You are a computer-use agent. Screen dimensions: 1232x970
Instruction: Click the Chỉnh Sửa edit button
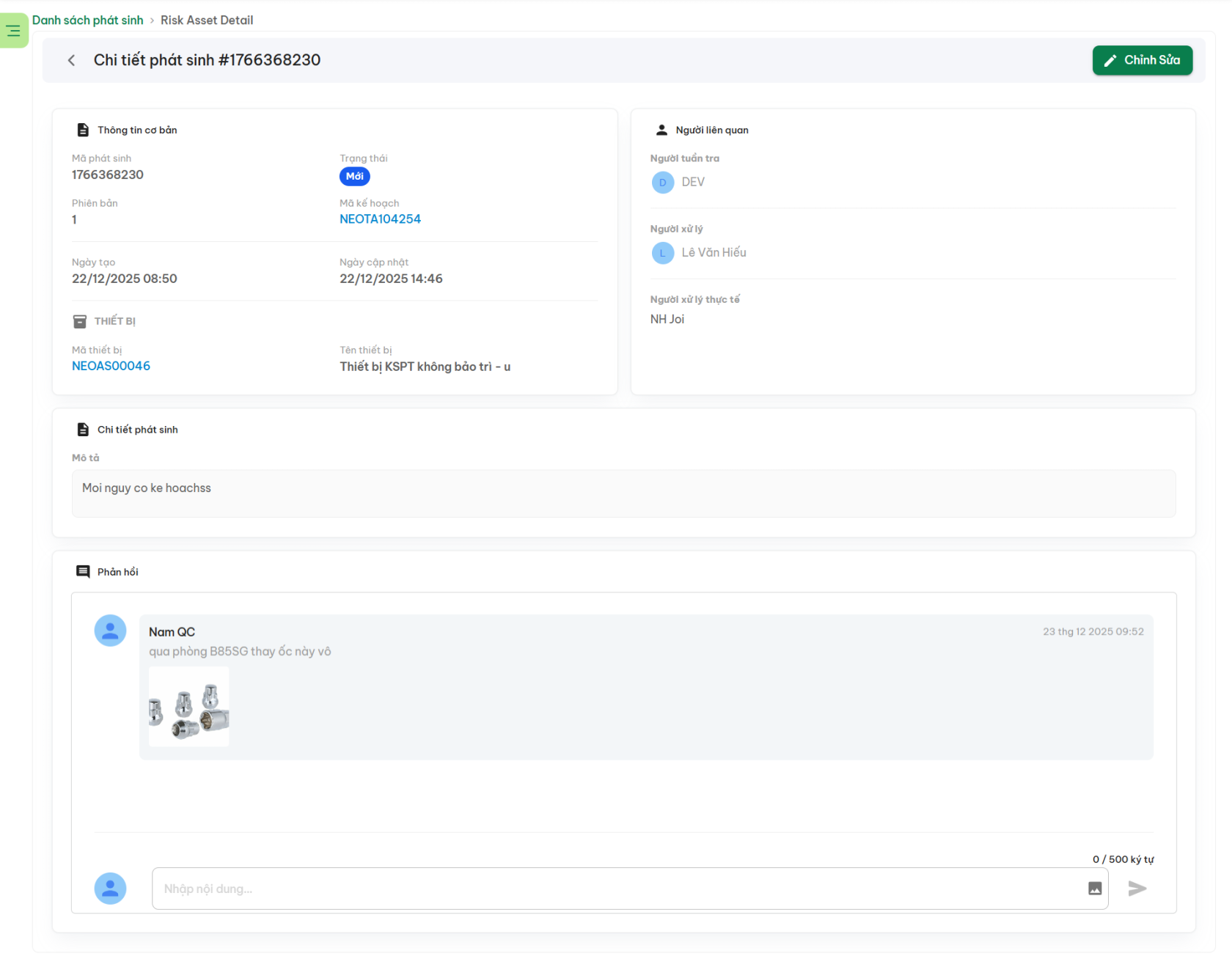click(1142, 60)
